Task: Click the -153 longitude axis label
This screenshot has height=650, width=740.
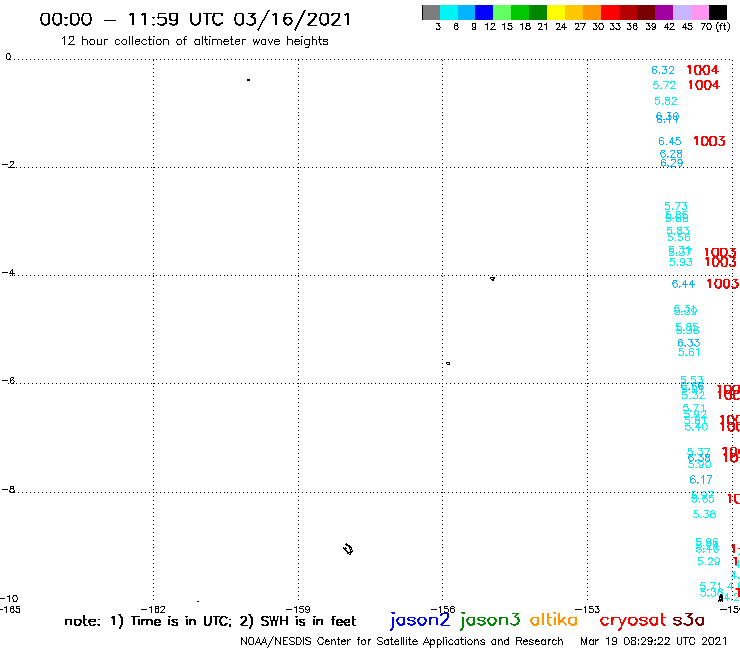Action: (588, 609)
